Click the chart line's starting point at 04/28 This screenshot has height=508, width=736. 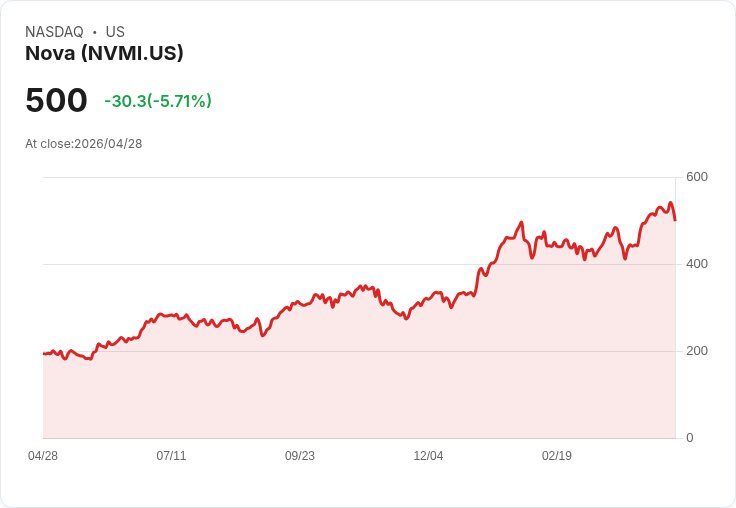pos(44,354)
